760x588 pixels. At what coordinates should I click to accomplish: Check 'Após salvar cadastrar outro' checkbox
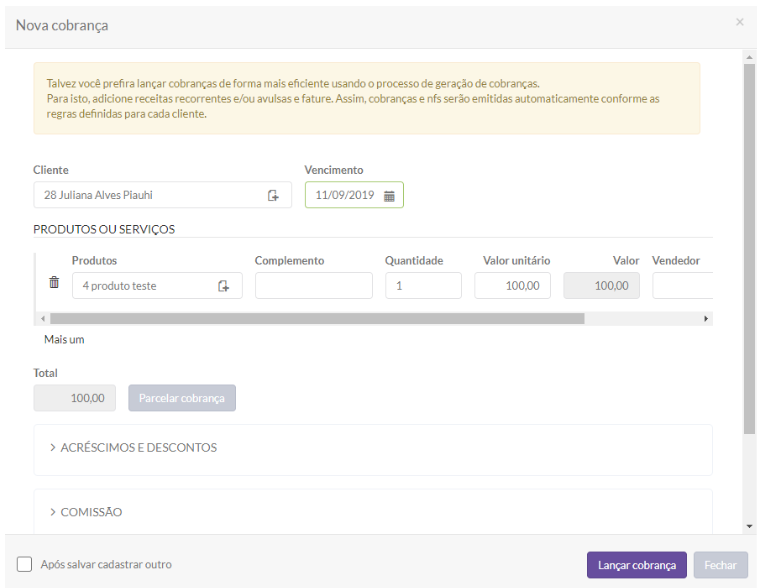coord(24,564)
